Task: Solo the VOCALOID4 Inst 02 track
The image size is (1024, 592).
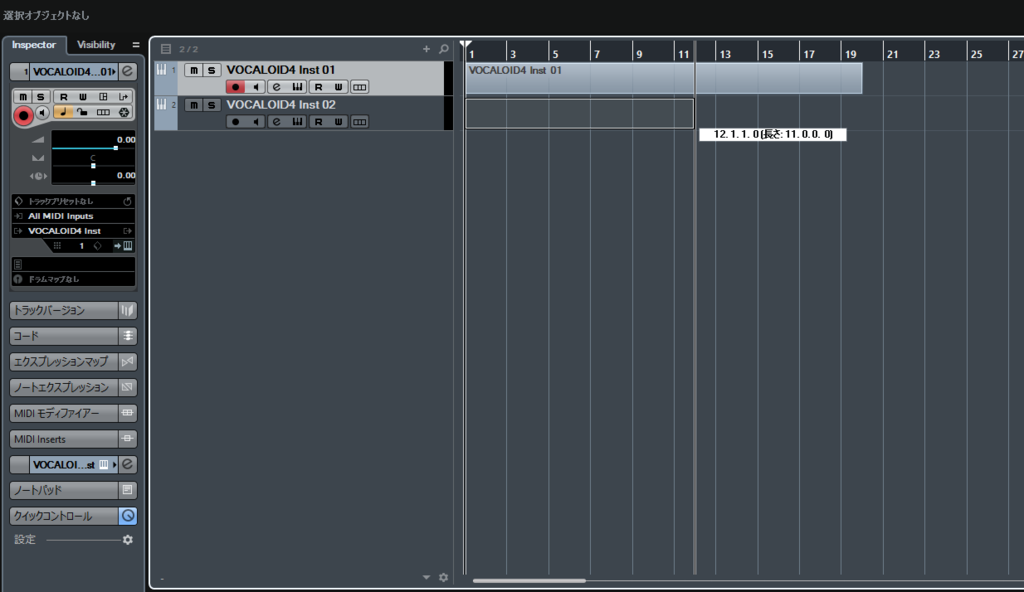Action: click(211, 105)
